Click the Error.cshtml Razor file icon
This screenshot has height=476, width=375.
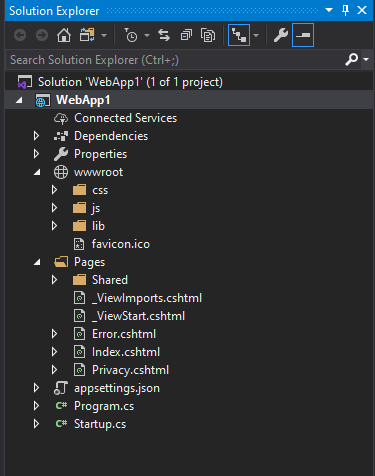tap(79, 334)
